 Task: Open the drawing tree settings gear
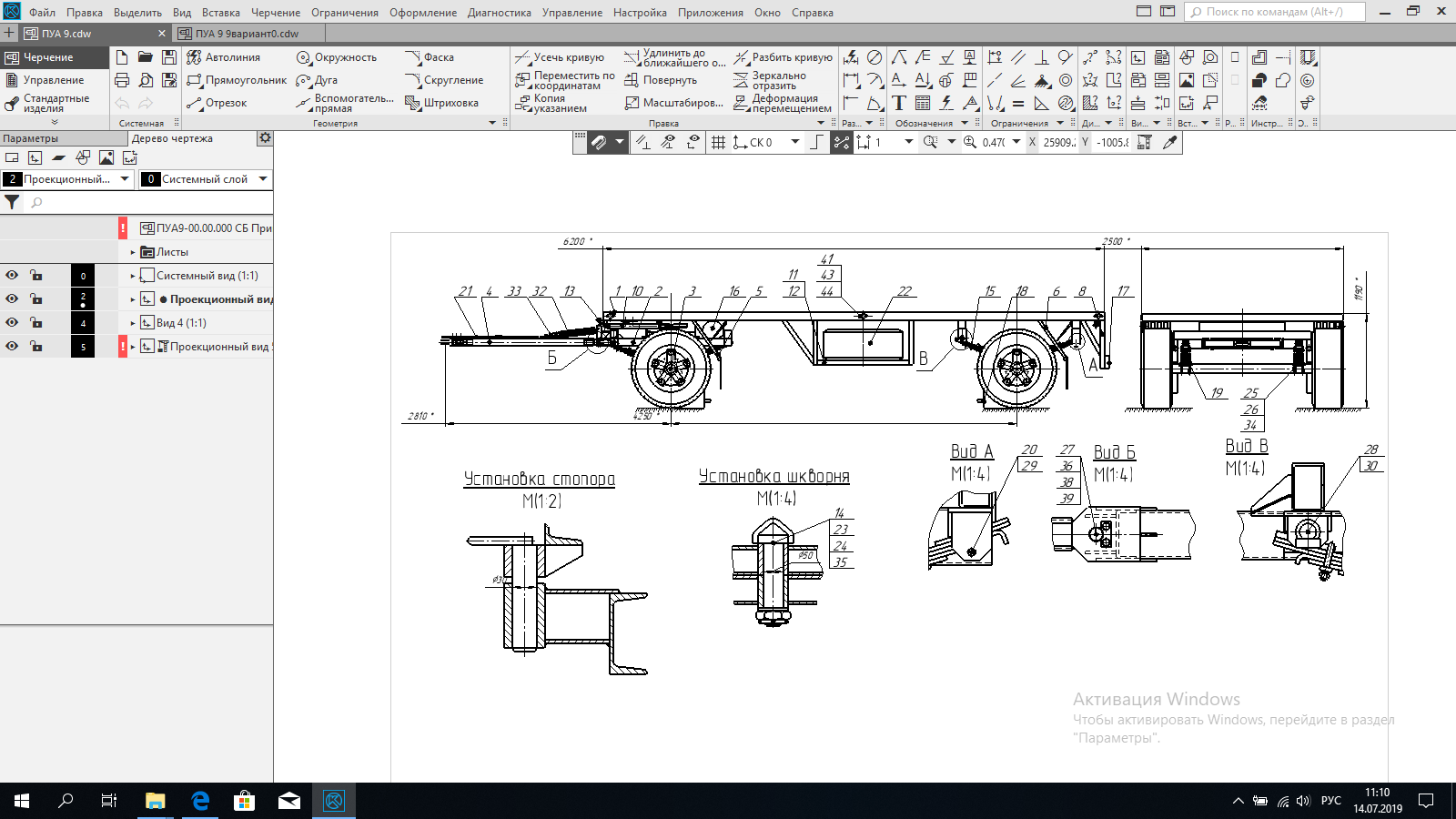[265, 138]
